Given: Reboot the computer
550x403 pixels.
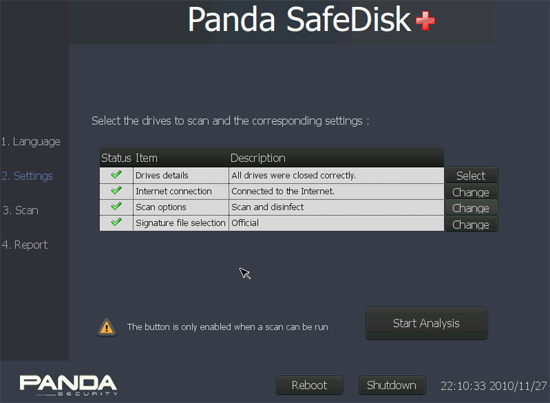Looking at the screenshot, I should [309, 385].
